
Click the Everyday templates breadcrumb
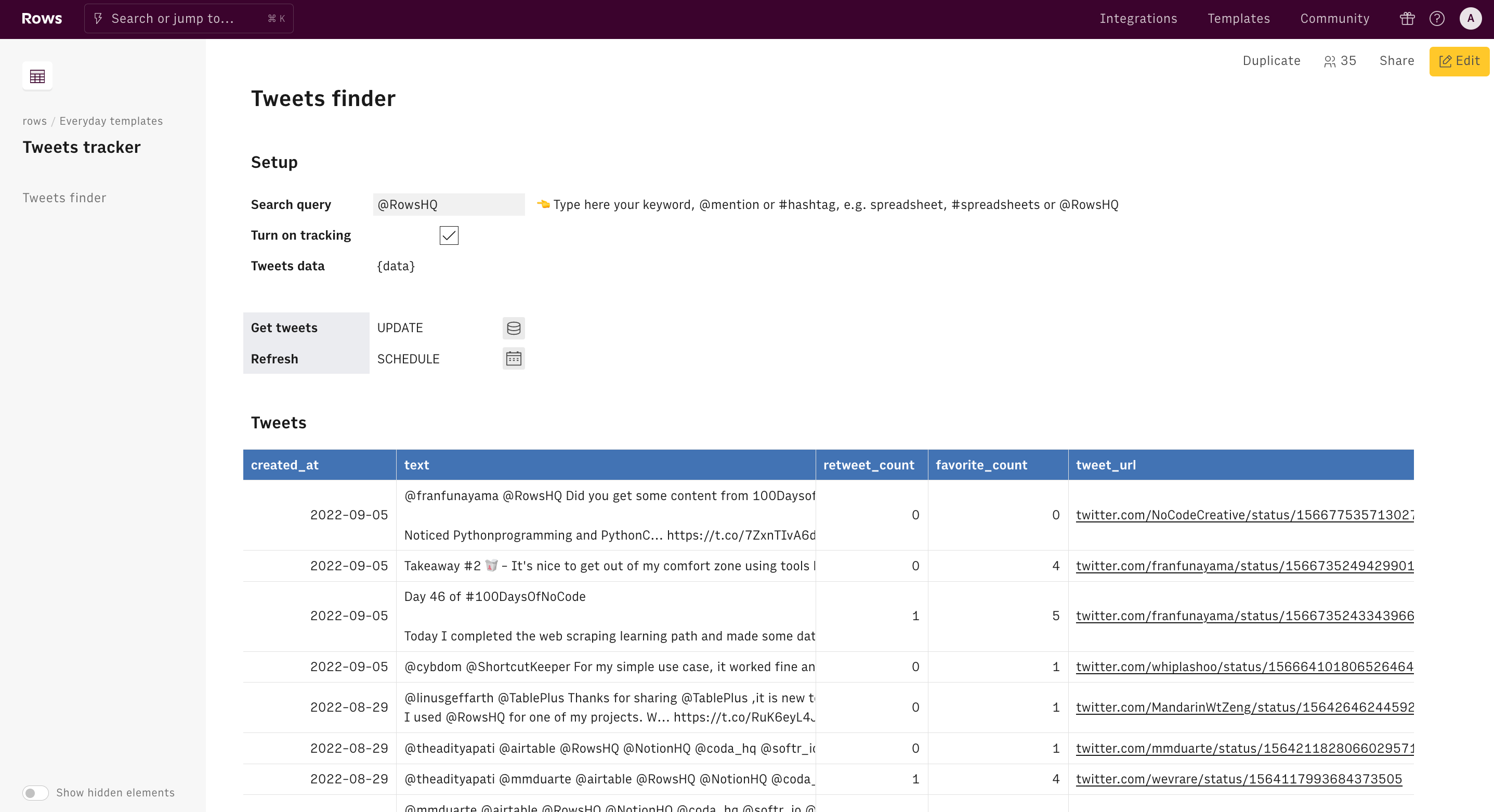111,121
